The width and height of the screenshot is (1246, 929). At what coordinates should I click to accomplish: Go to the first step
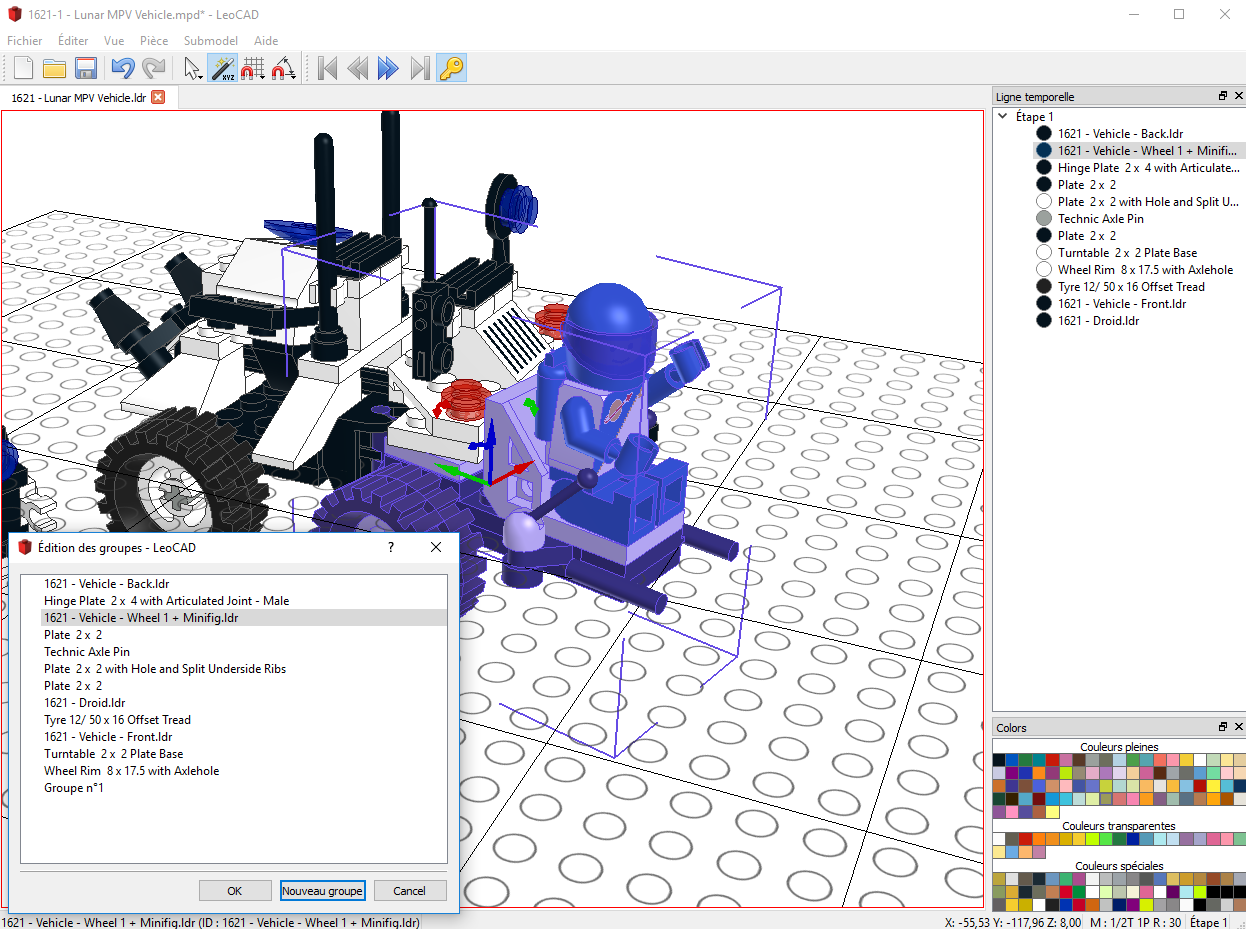[x=326, y=68]
